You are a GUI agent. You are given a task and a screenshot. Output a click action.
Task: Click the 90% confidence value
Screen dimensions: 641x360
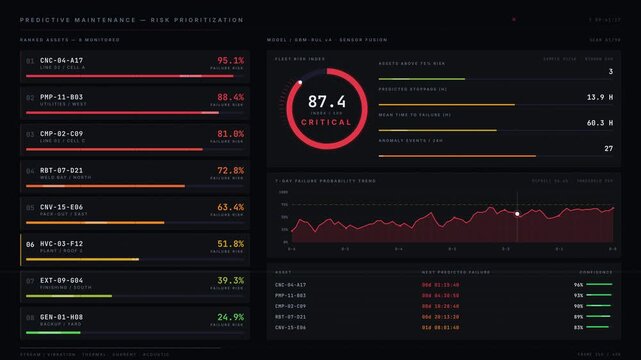tap(578, 306)
